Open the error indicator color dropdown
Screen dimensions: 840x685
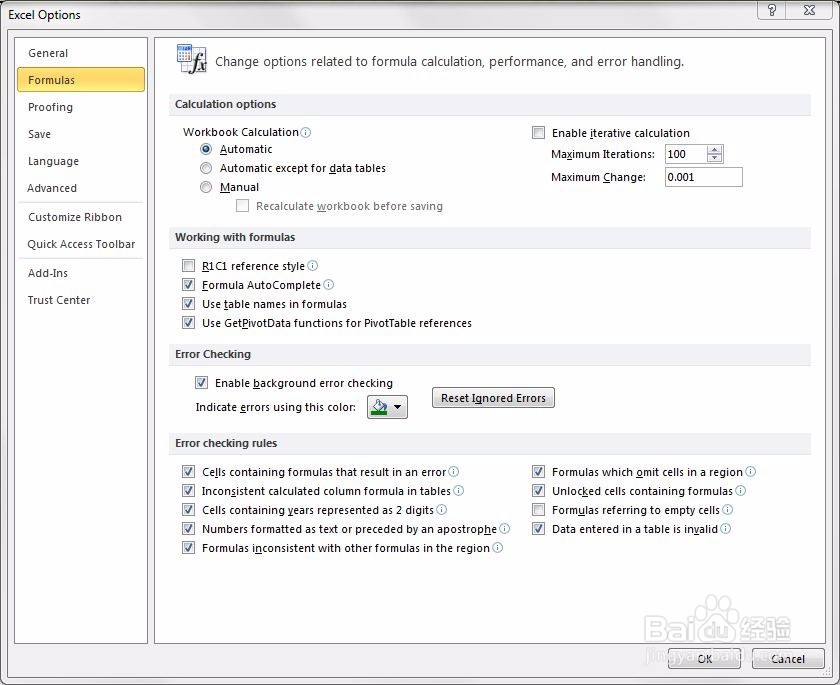387,407
